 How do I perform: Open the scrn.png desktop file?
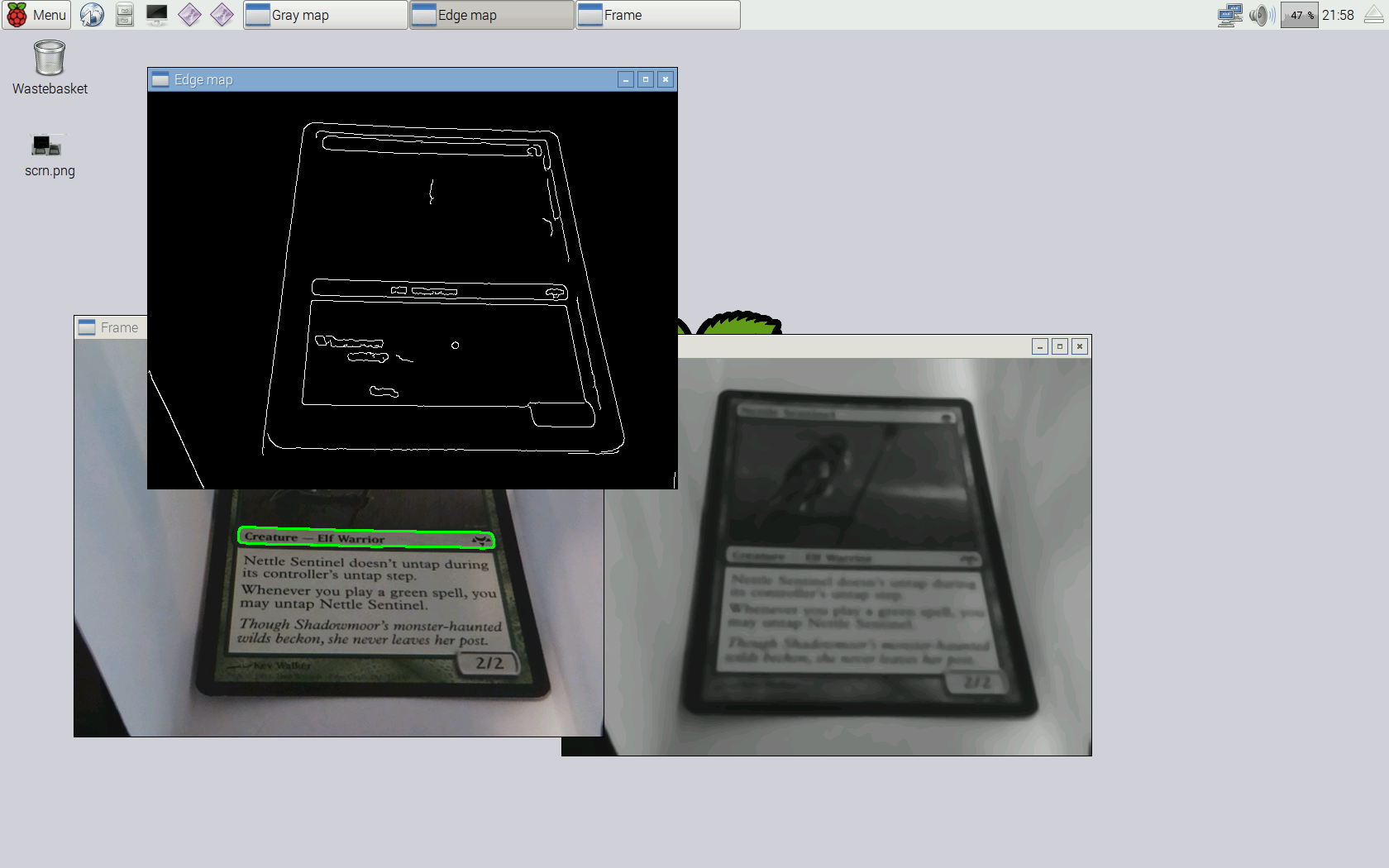coord(50,155)
